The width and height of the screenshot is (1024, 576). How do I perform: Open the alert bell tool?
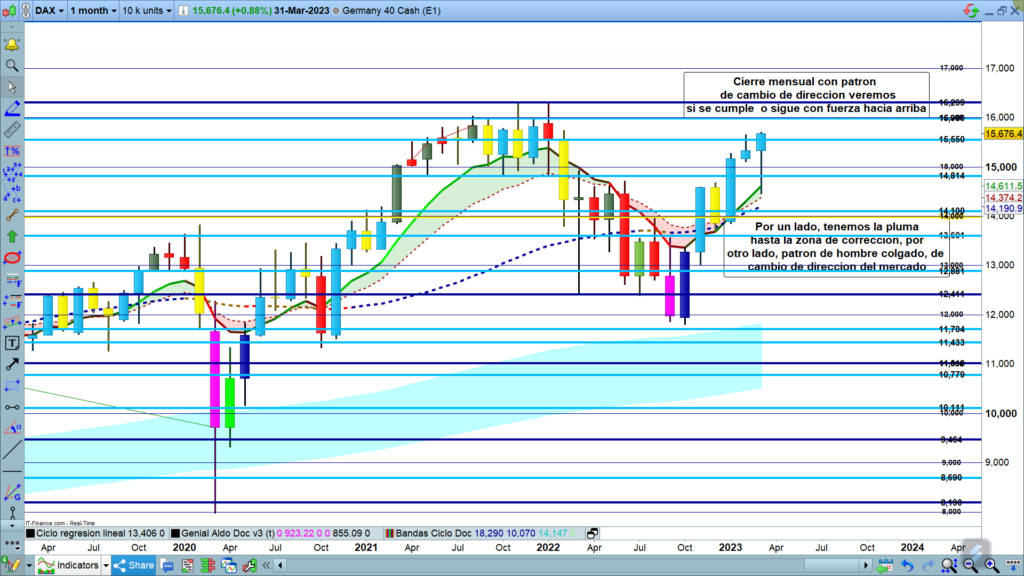12,45
